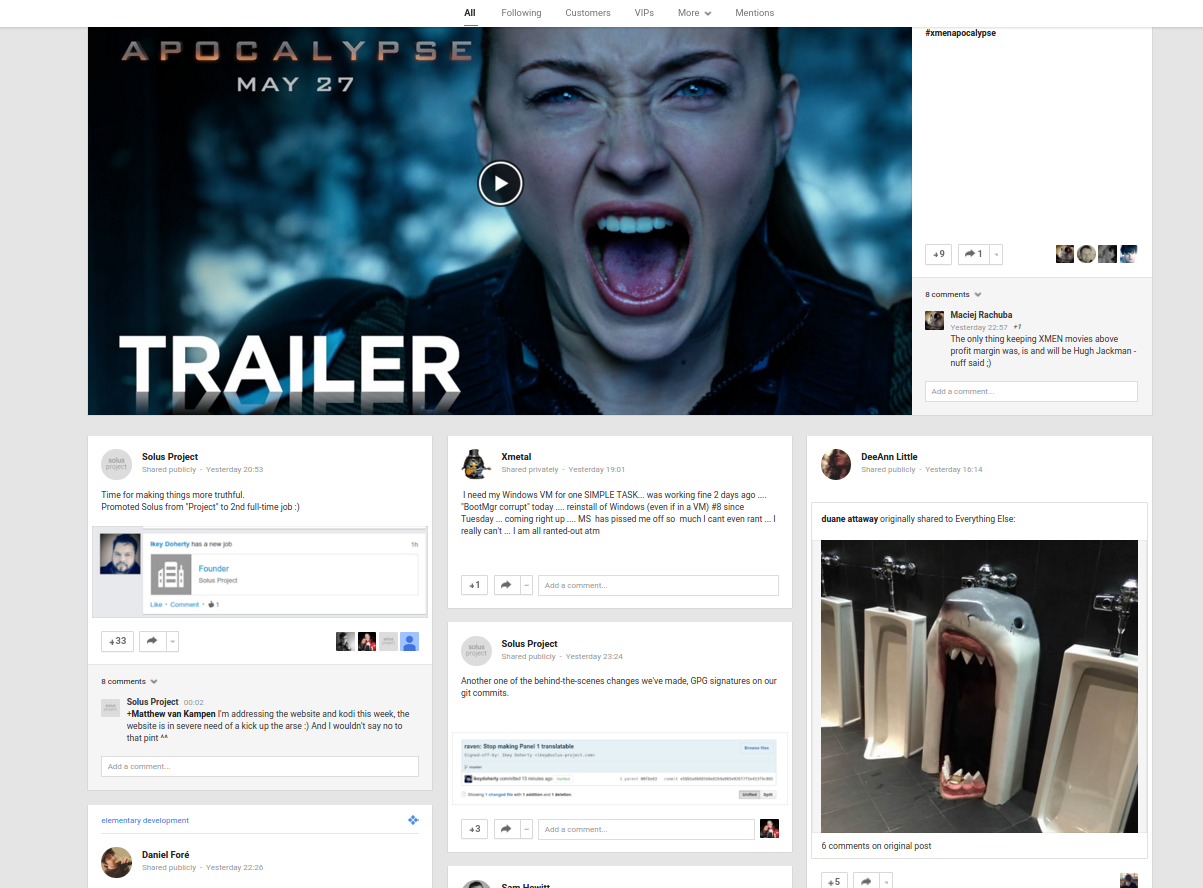Click +Matthew van Kampen mention
This screenshot has height=888, width=1203.
coord(170,714)
